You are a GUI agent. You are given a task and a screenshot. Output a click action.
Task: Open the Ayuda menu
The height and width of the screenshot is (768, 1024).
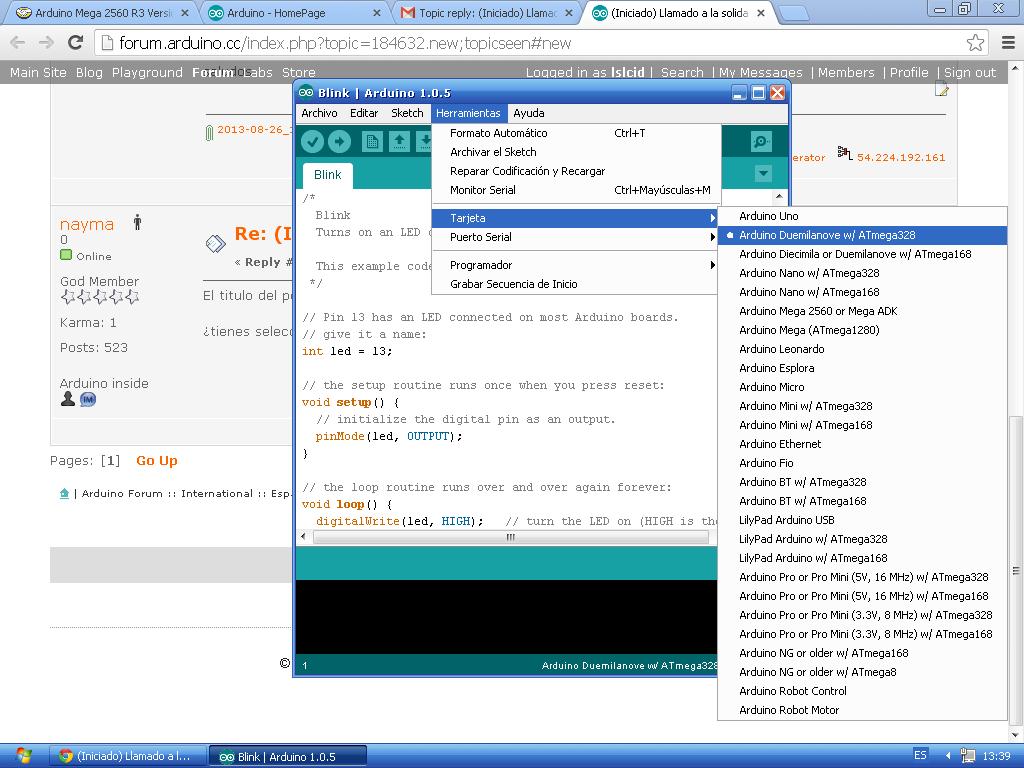tap(528, 113)
